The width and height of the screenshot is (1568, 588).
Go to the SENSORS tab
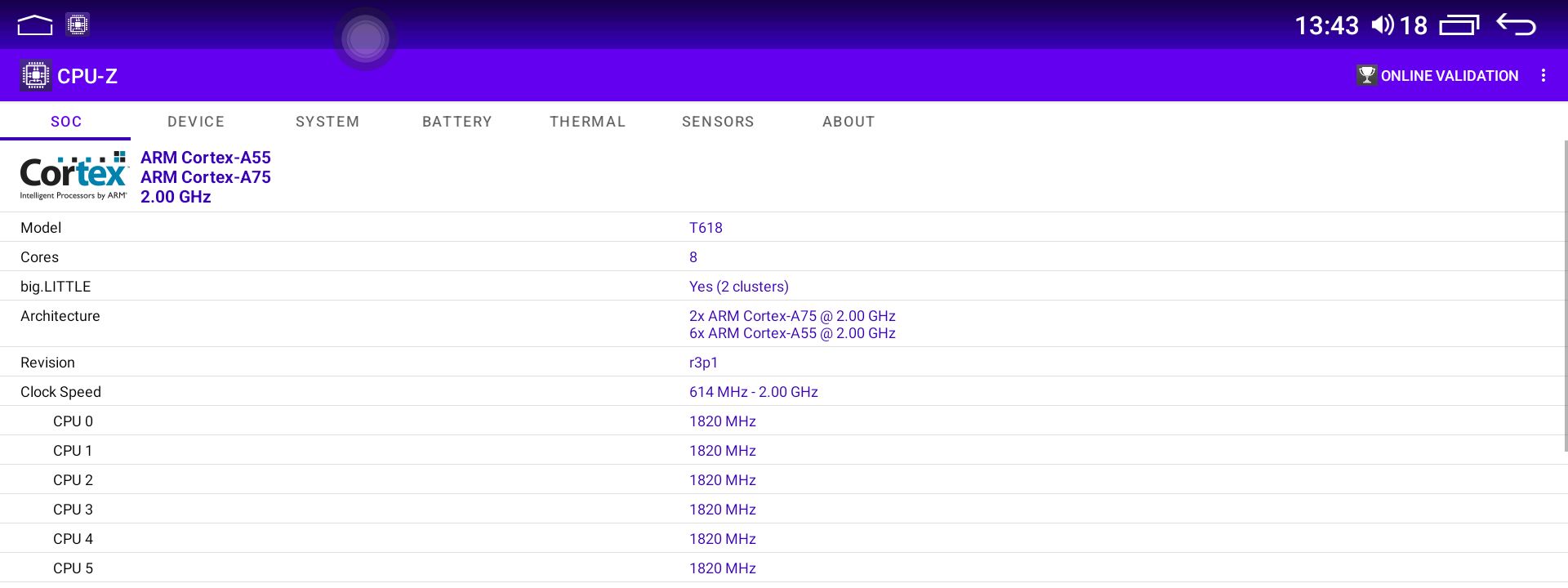pos(718,122)
